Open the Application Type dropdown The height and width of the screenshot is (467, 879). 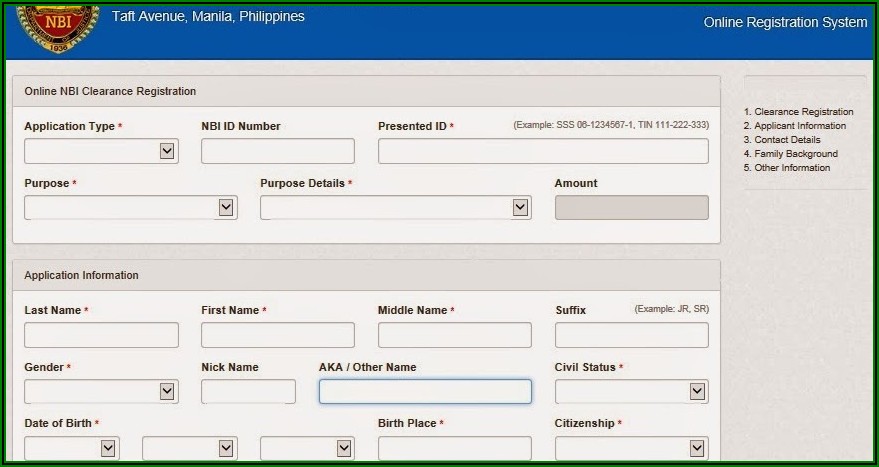pos(101,151)
